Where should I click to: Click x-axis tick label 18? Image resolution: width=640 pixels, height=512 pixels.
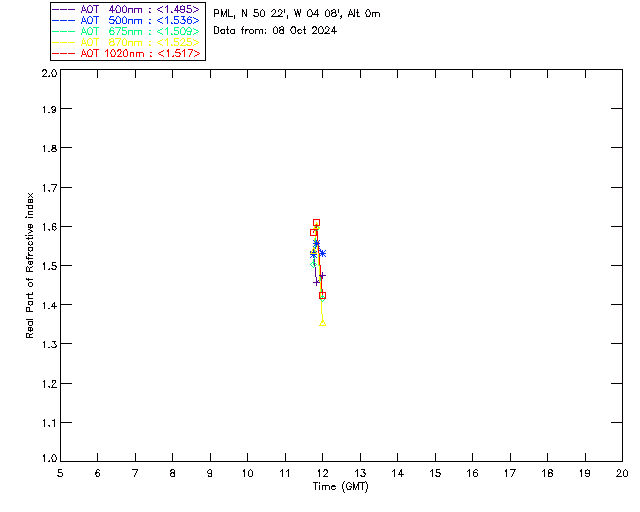pyautogui.click(x=547, y=473)
